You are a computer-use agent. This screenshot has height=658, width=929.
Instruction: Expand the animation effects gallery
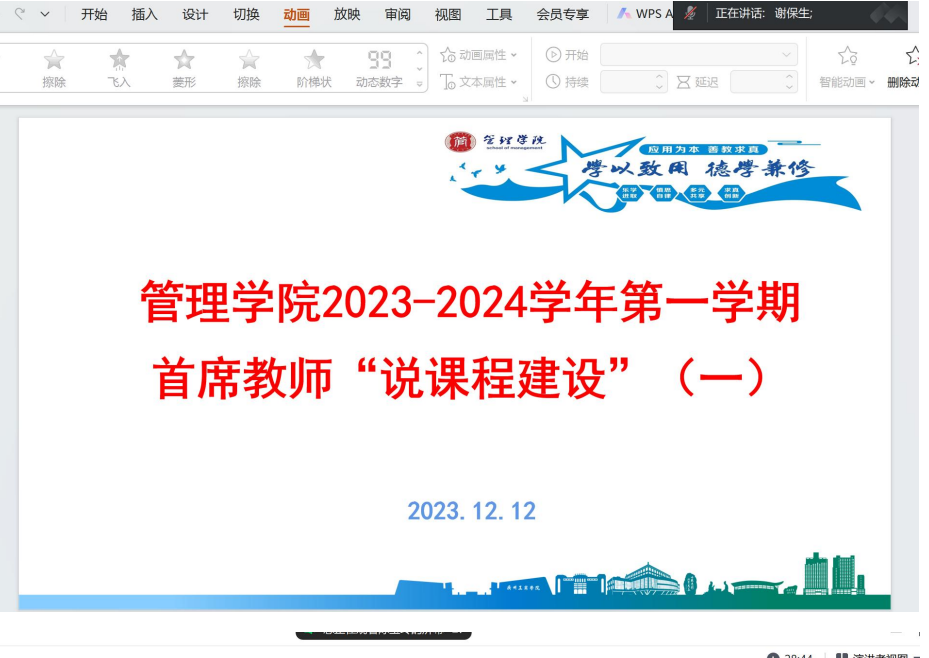(420, 84)
